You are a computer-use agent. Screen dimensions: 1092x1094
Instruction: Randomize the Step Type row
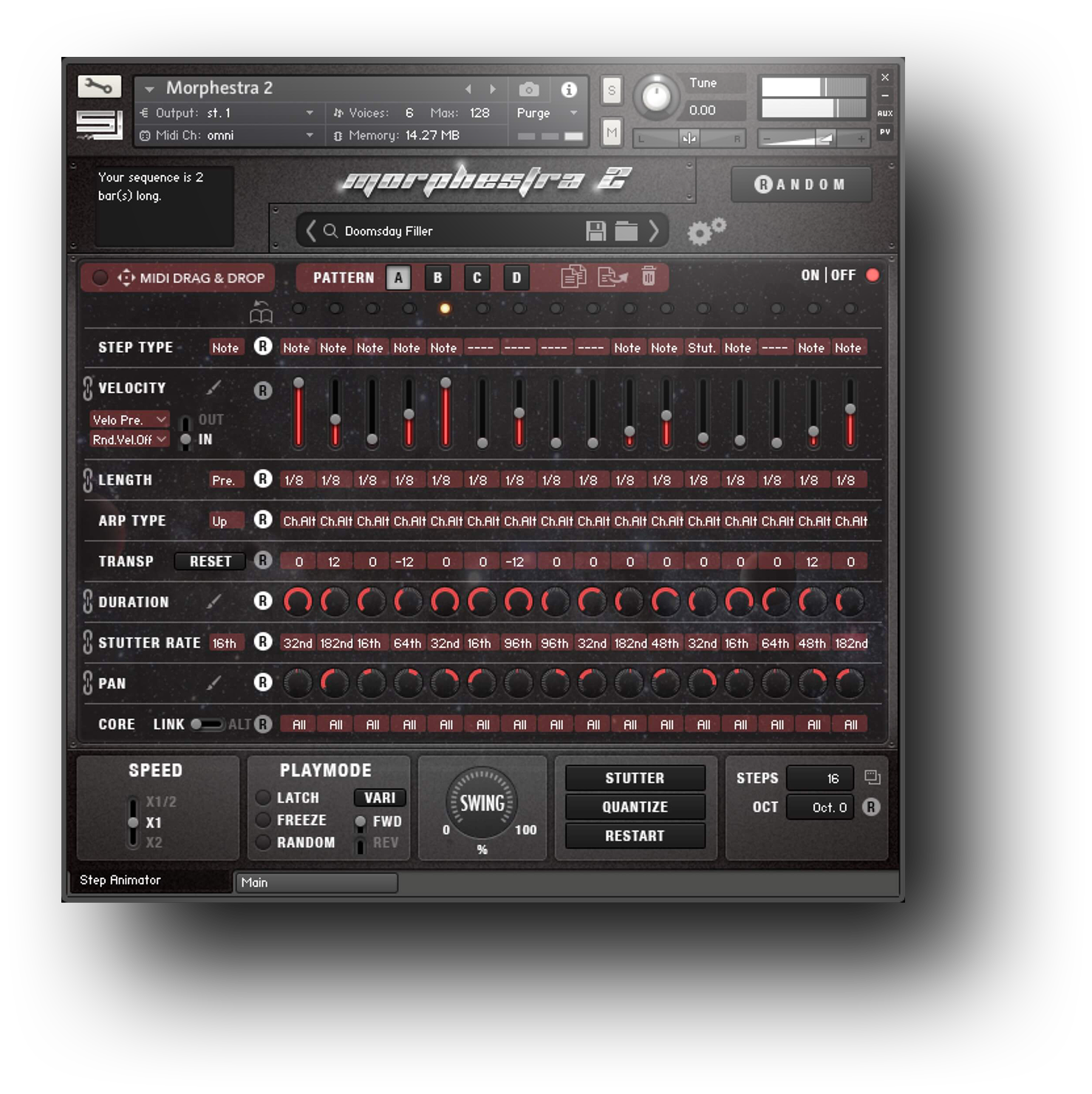(x=263, y=346)
